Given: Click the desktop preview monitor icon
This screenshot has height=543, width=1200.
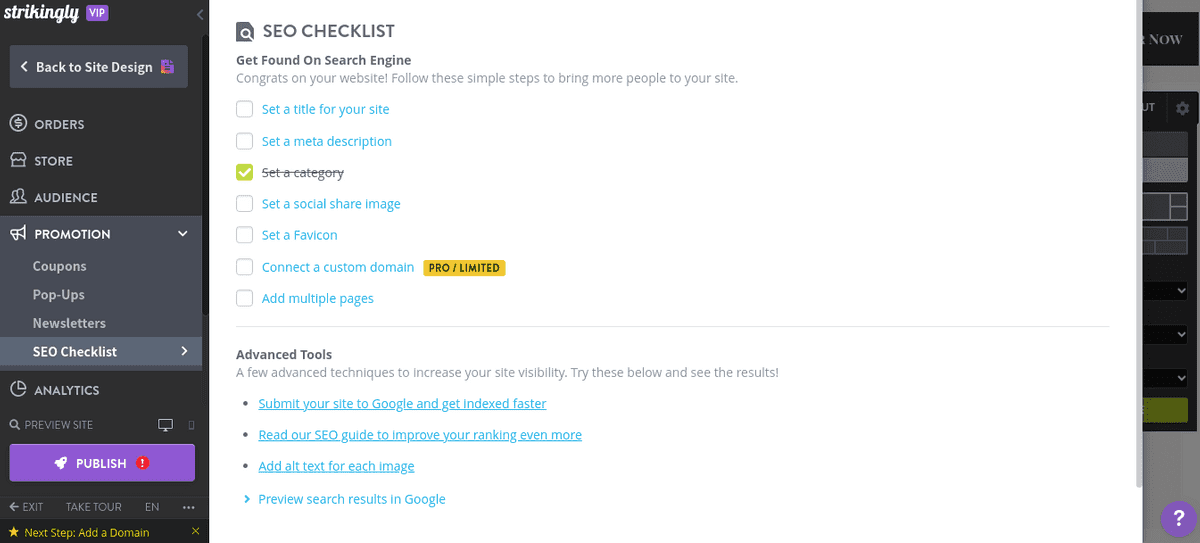Looking at the screenshot, I should 166,425.
